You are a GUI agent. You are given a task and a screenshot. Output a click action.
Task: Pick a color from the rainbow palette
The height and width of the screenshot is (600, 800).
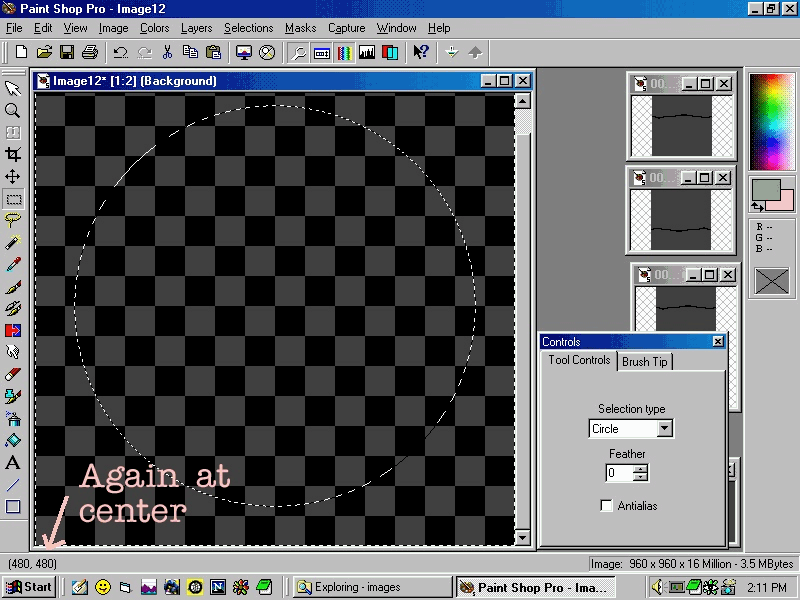click(771, 120)
